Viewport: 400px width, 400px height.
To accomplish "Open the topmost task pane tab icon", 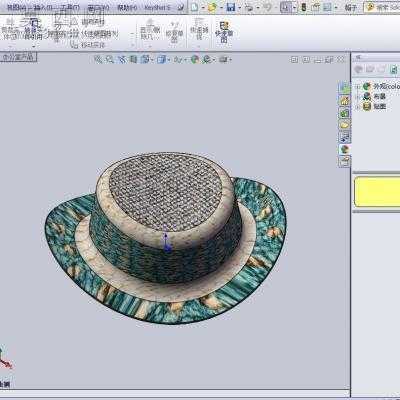I will 344,88.
